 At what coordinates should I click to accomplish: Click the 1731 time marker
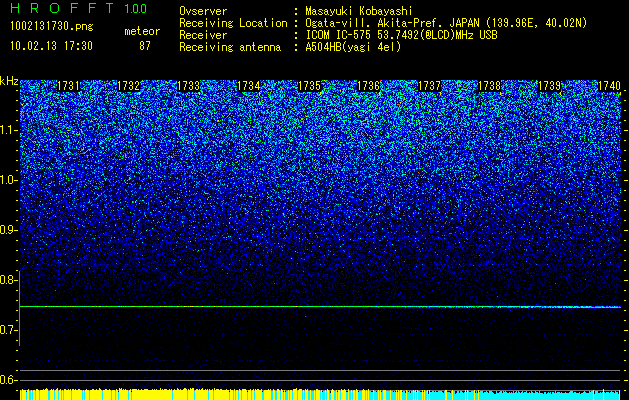69,86
